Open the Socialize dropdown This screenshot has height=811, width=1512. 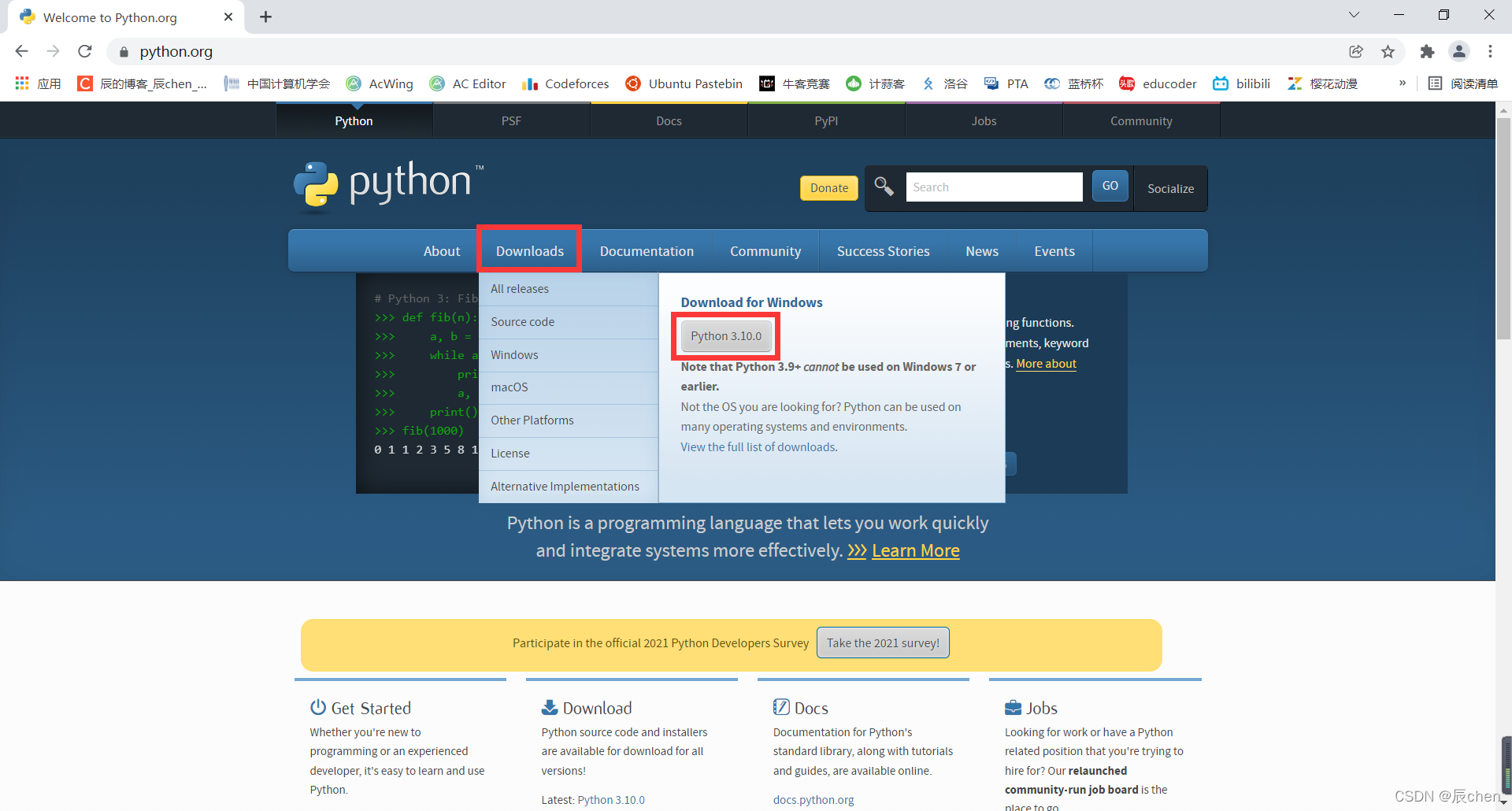pos(1170,188)
